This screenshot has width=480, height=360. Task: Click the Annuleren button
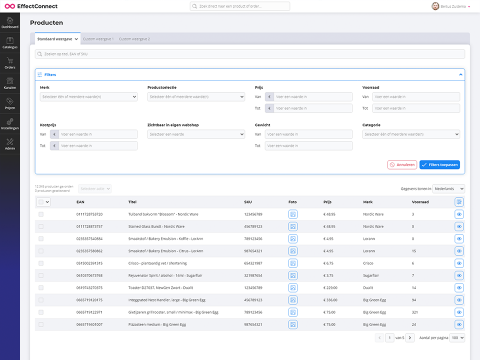[x=402, y=165]
